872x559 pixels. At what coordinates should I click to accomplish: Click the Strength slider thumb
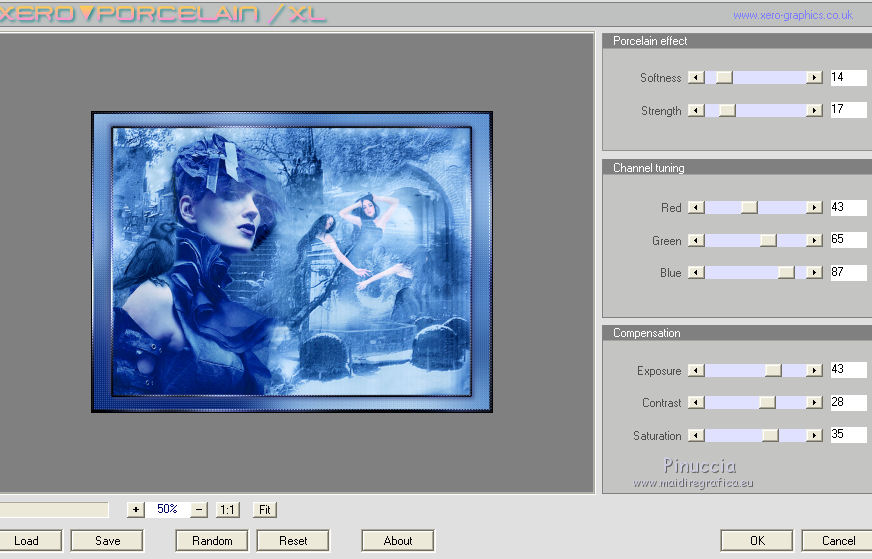727,110
